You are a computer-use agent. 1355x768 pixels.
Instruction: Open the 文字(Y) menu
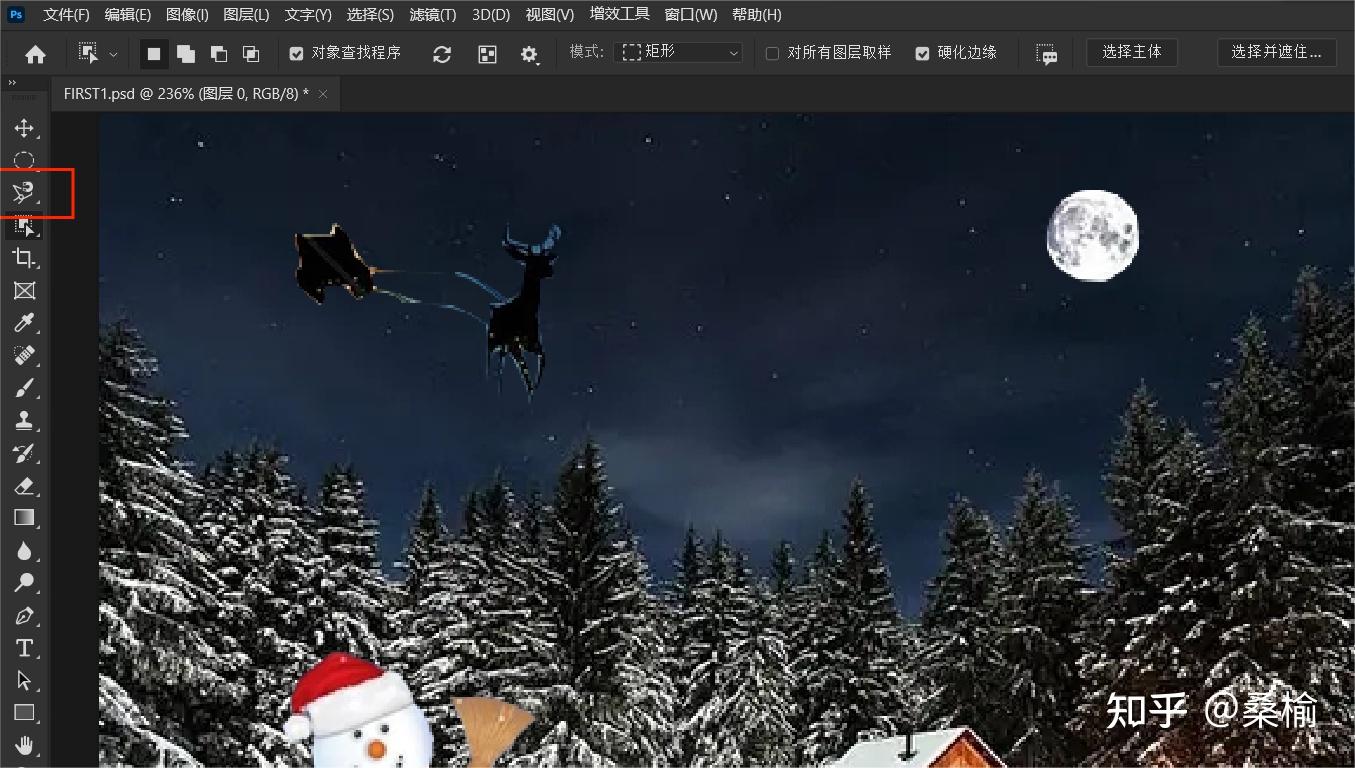(308, 15)
